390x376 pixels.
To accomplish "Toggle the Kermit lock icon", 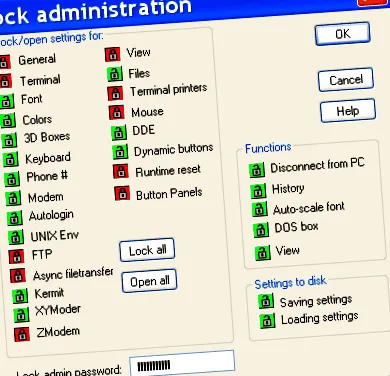I will click(x=20, y=296).
